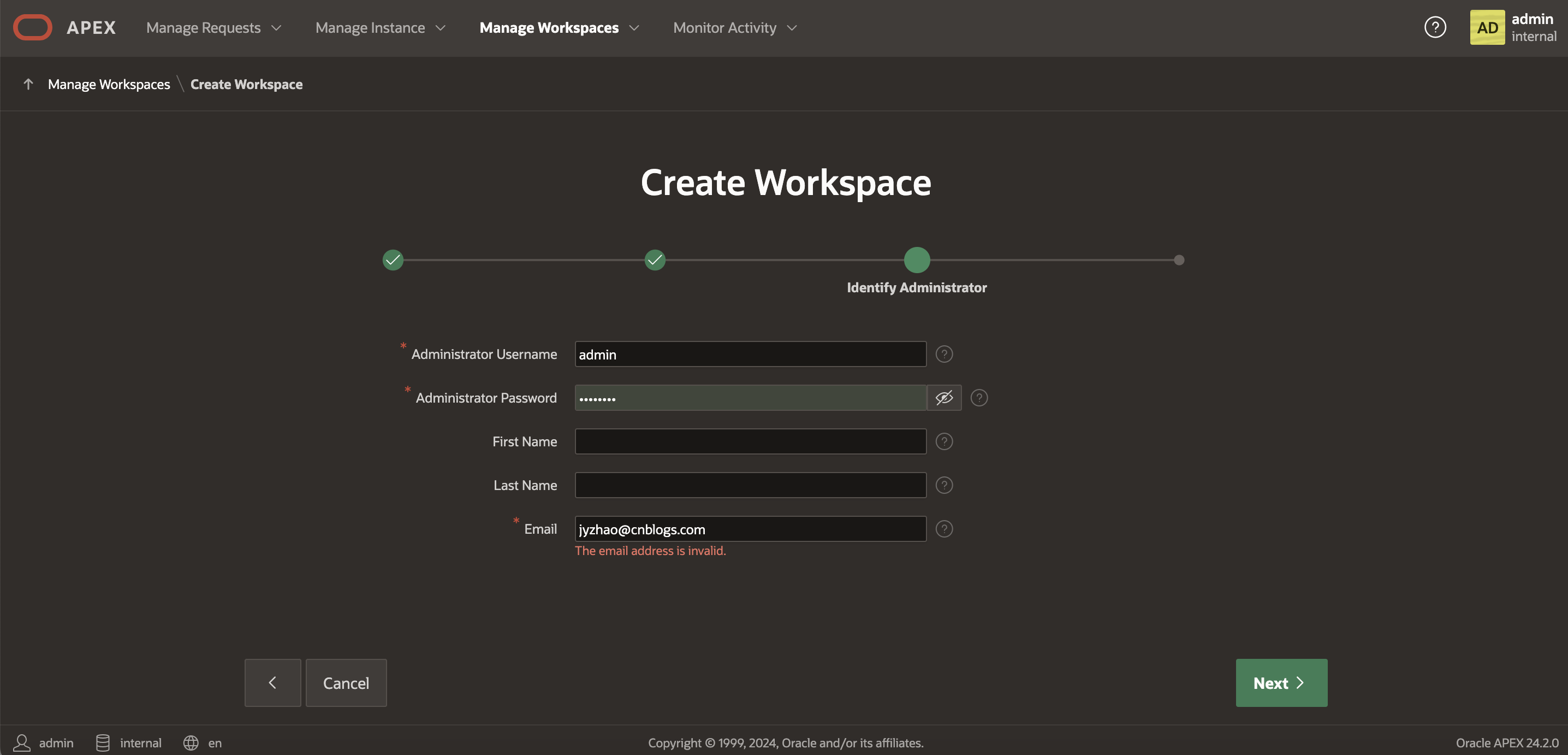Viewport: 1568px width, 755px height.
Task: Open help for First Name field
Action: click(x=943, y=441)
